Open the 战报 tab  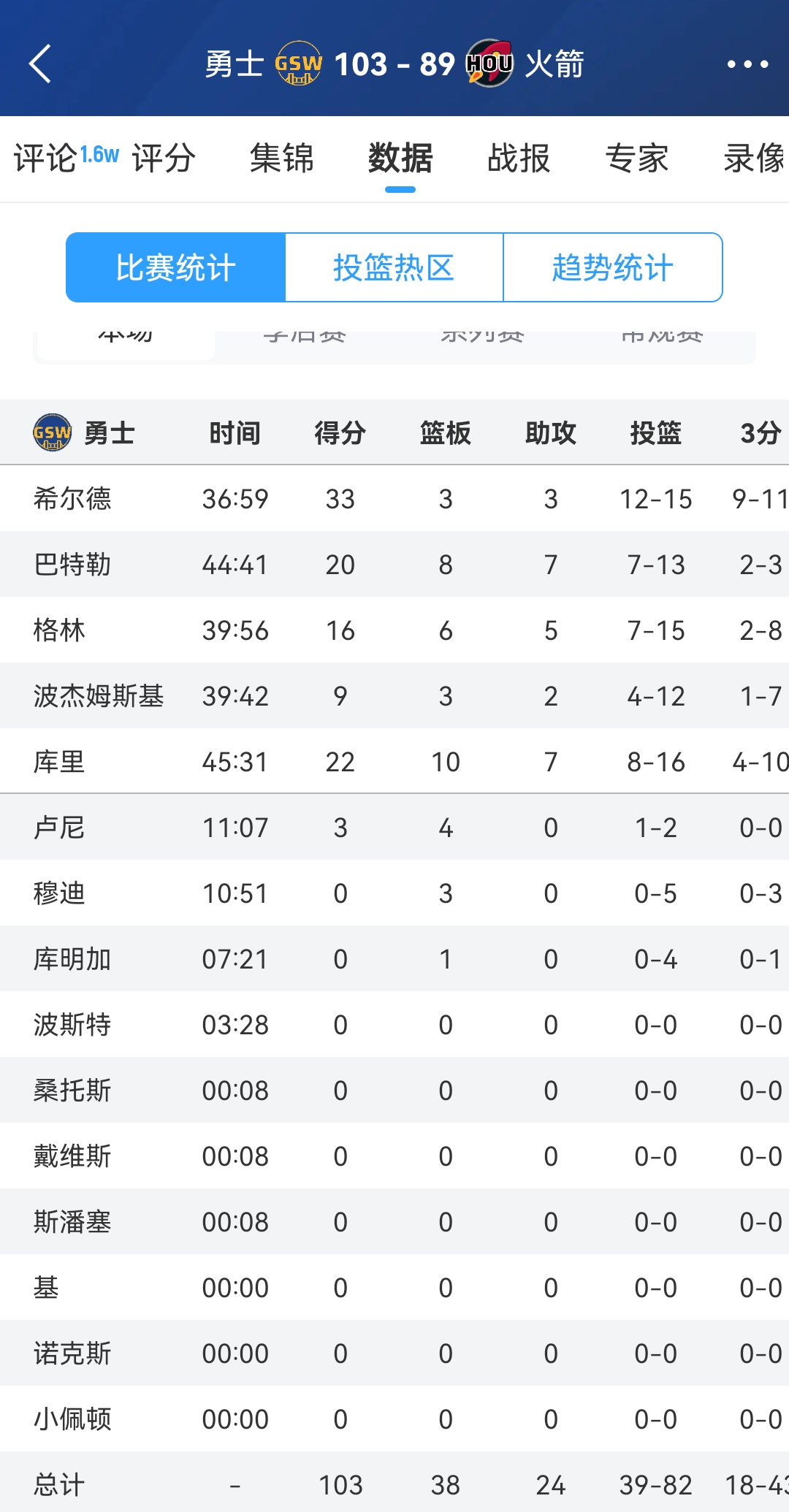tap(519, 159)
